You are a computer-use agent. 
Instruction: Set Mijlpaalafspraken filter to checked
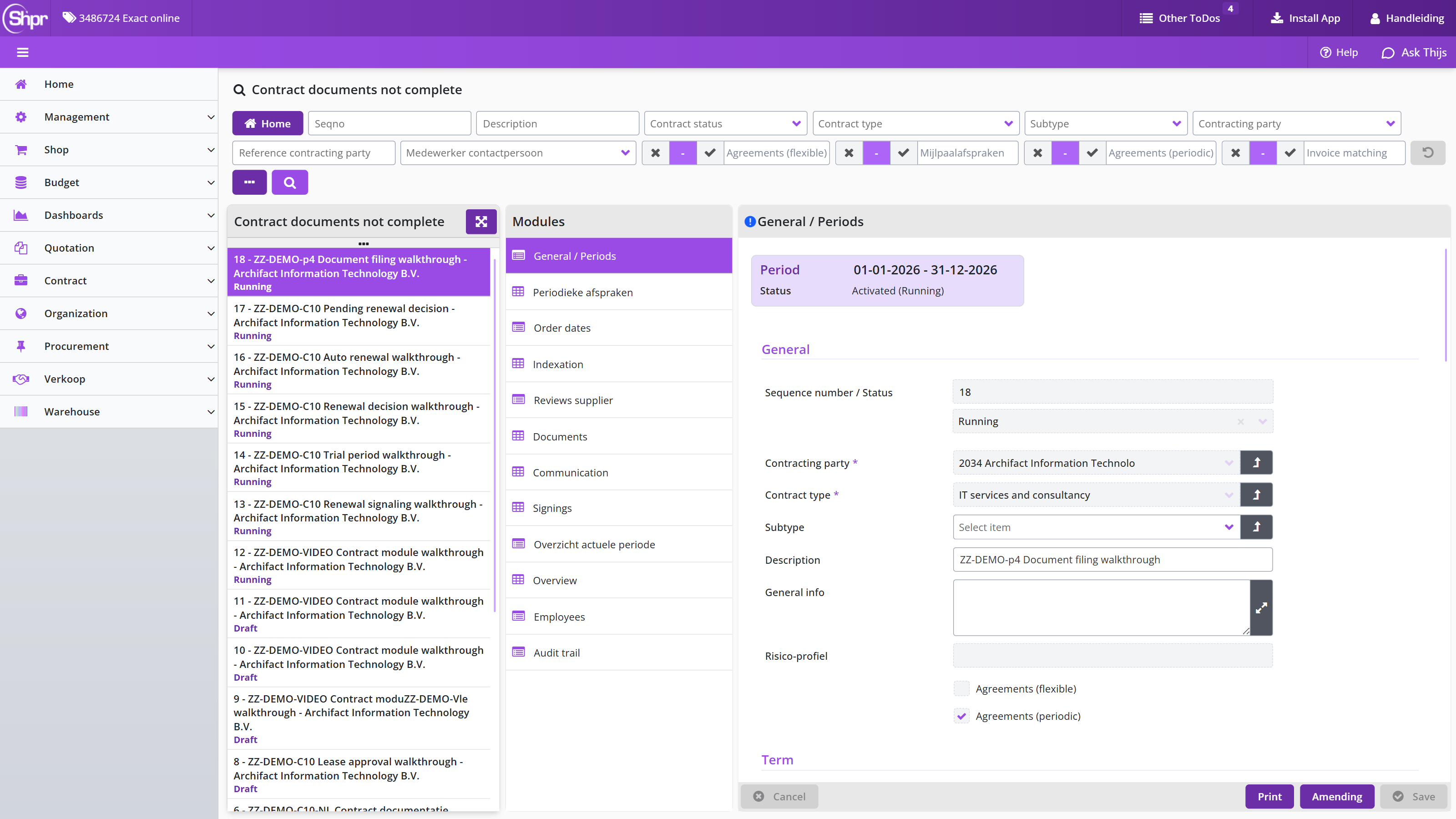pos(903,152)
